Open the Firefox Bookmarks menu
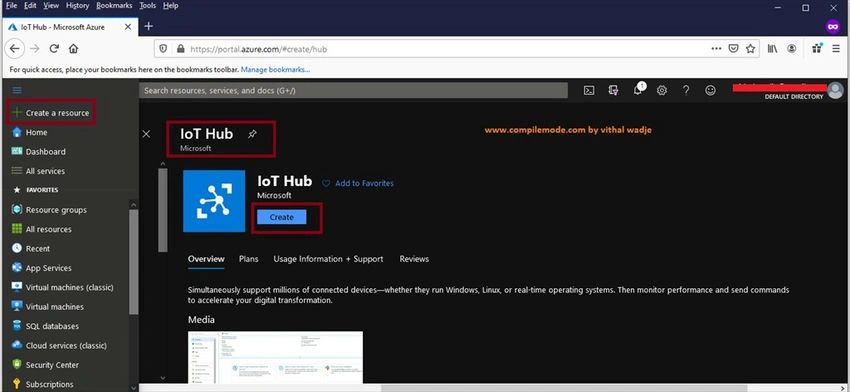850x392 pixels. [114, 5]
